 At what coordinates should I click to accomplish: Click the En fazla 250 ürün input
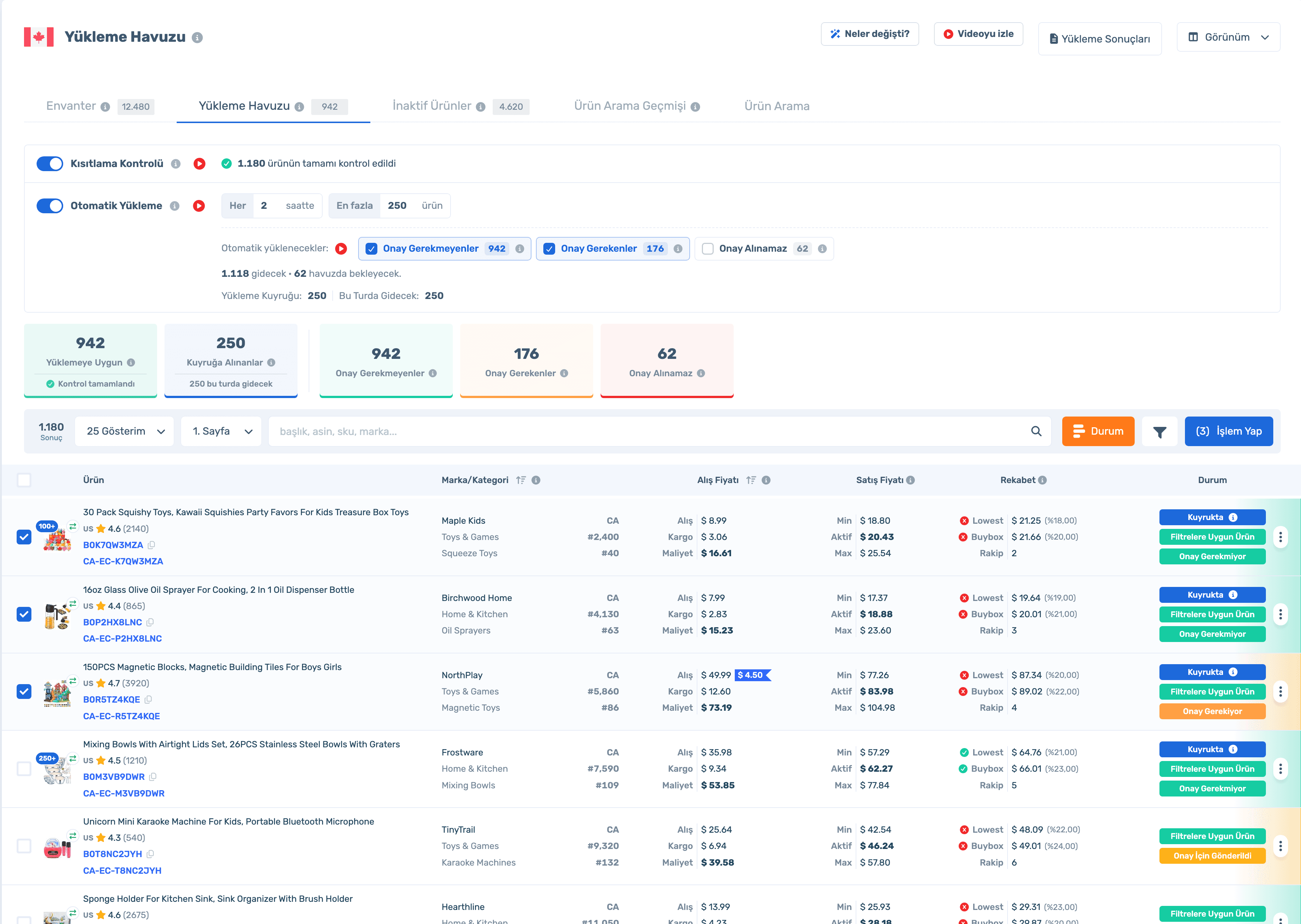[397, 206]
